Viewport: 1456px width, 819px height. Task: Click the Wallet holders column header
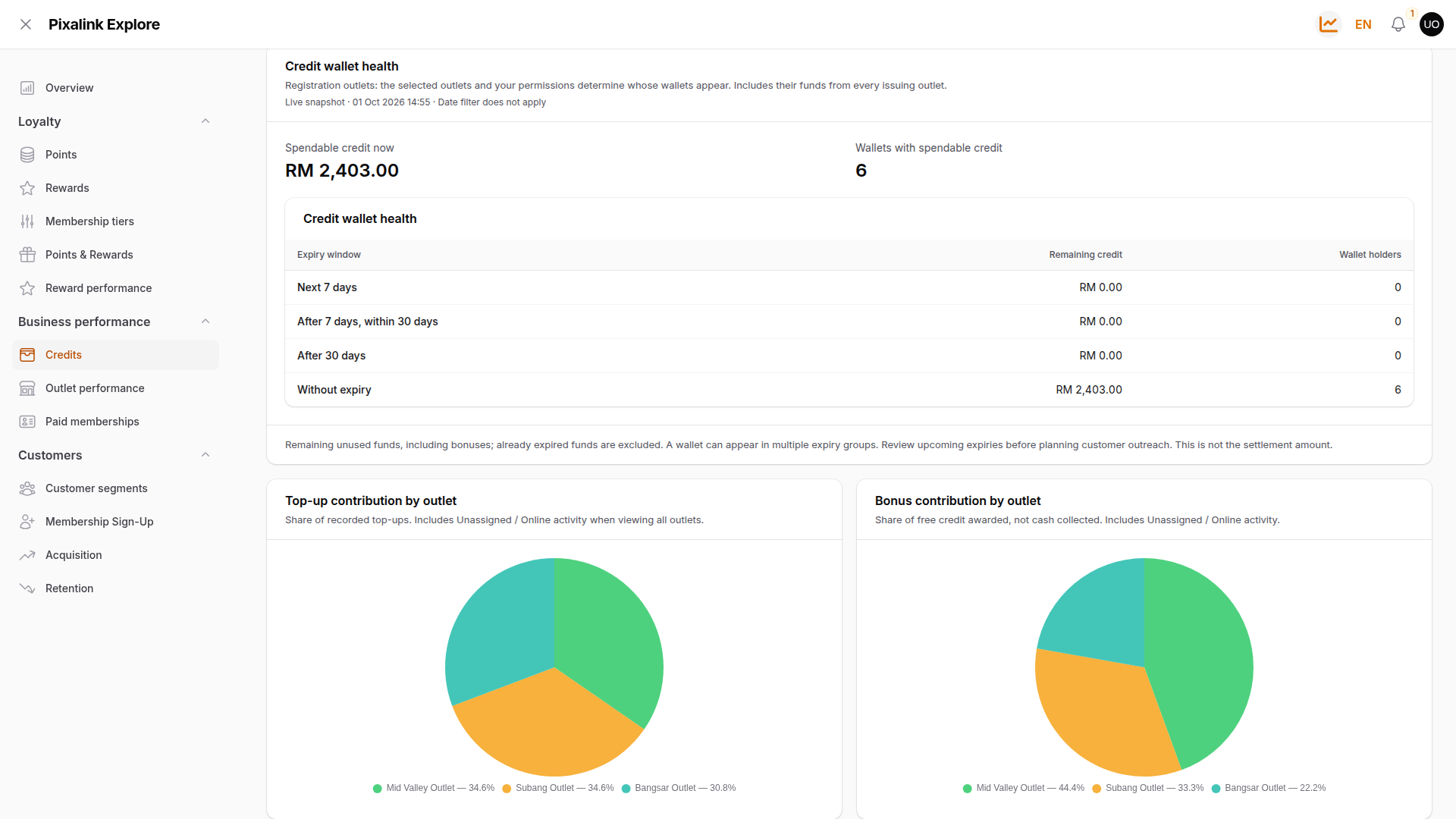pos(1370,255)
